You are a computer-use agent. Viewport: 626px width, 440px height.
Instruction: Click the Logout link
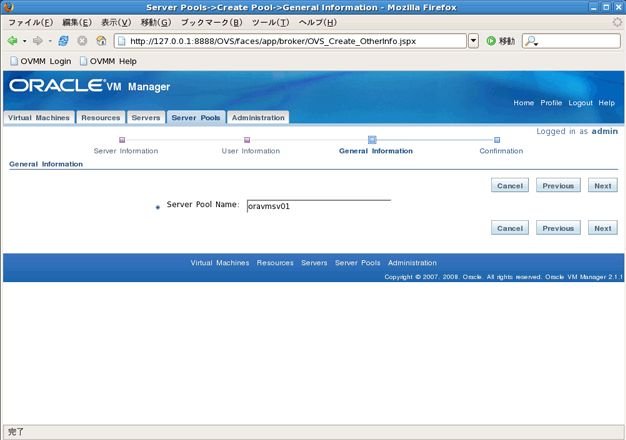click(580, 103)
